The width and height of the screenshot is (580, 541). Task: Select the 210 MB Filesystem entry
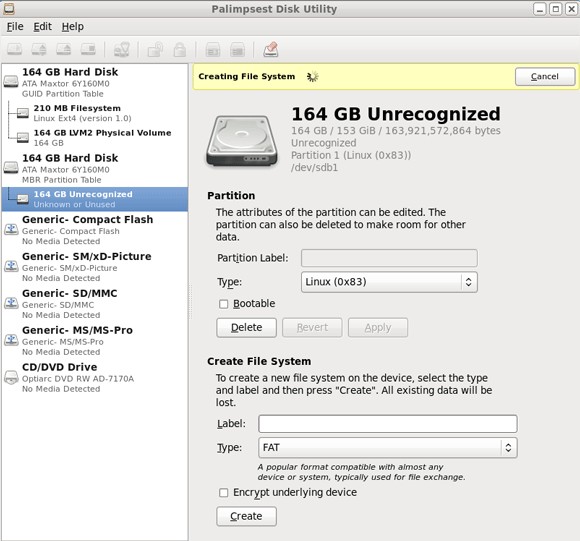click(x=95, y=113)
